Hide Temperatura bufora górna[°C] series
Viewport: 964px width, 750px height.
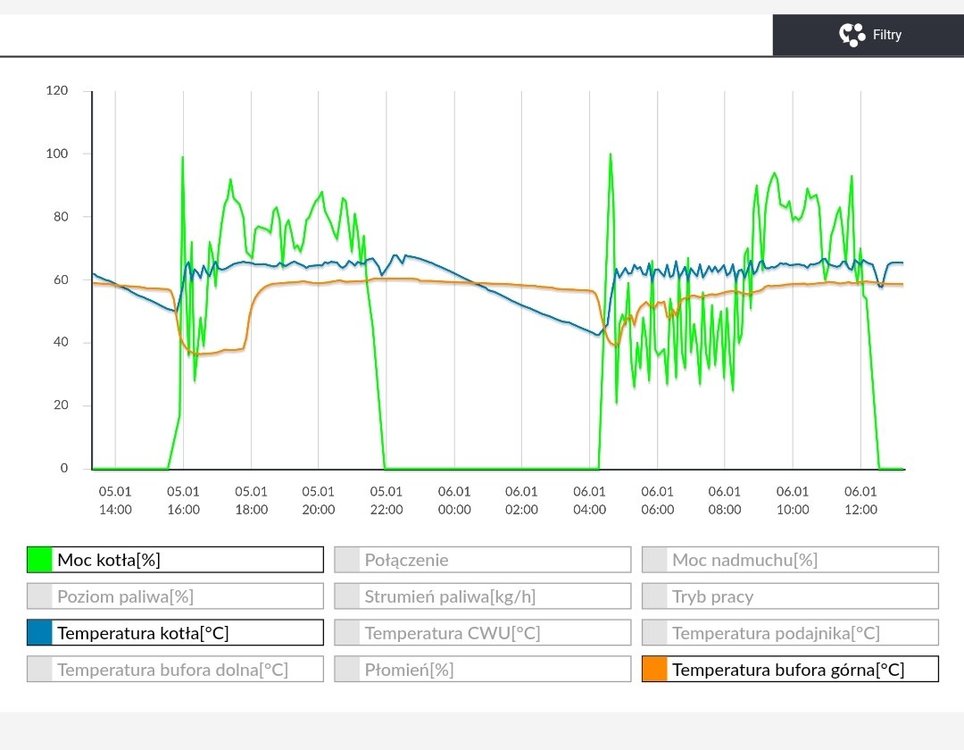790,670
